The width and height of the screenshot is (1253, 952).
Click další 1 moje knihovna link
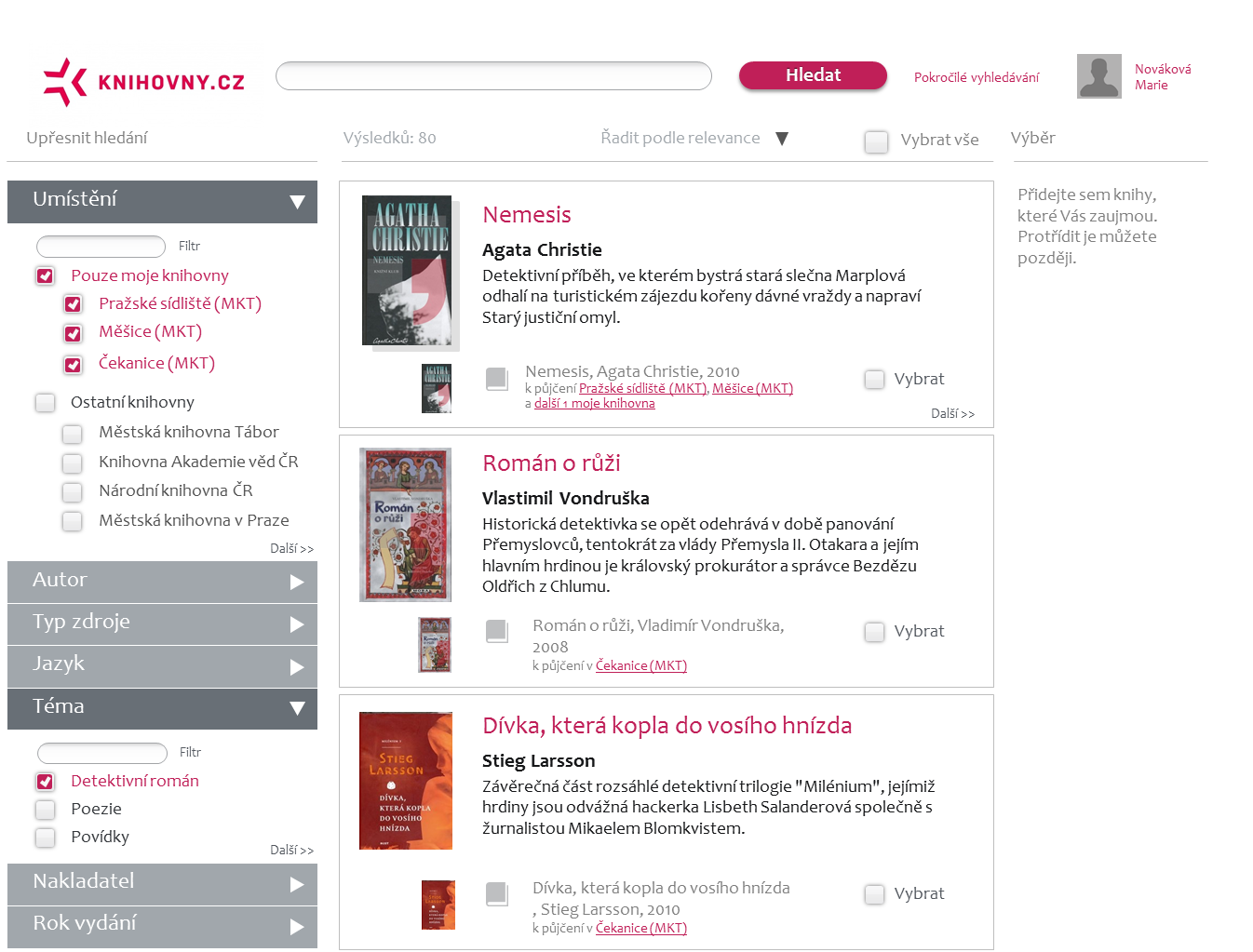pyautogui.click(x=594, y=403)
